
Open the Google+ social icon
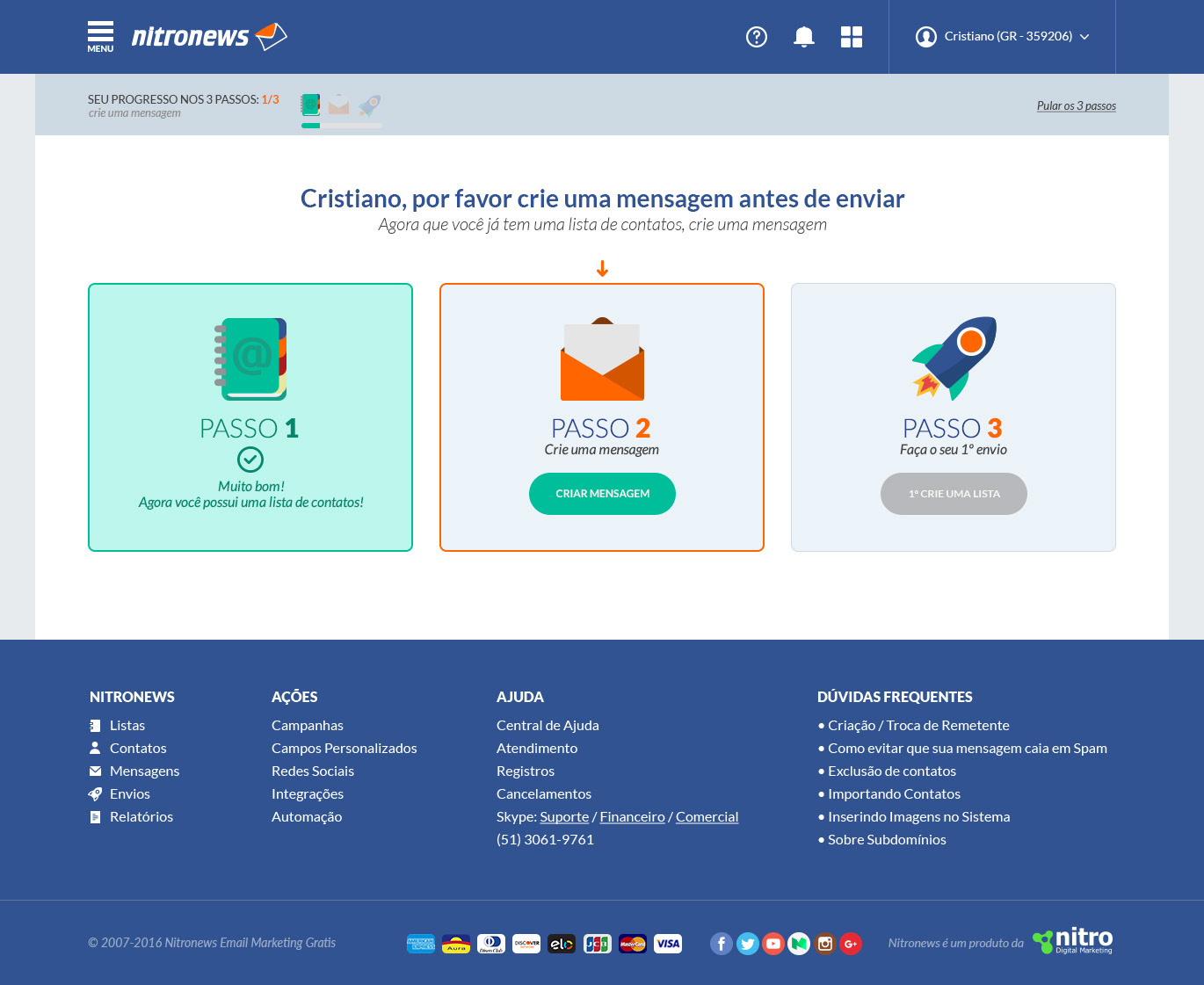click(851, 945)
